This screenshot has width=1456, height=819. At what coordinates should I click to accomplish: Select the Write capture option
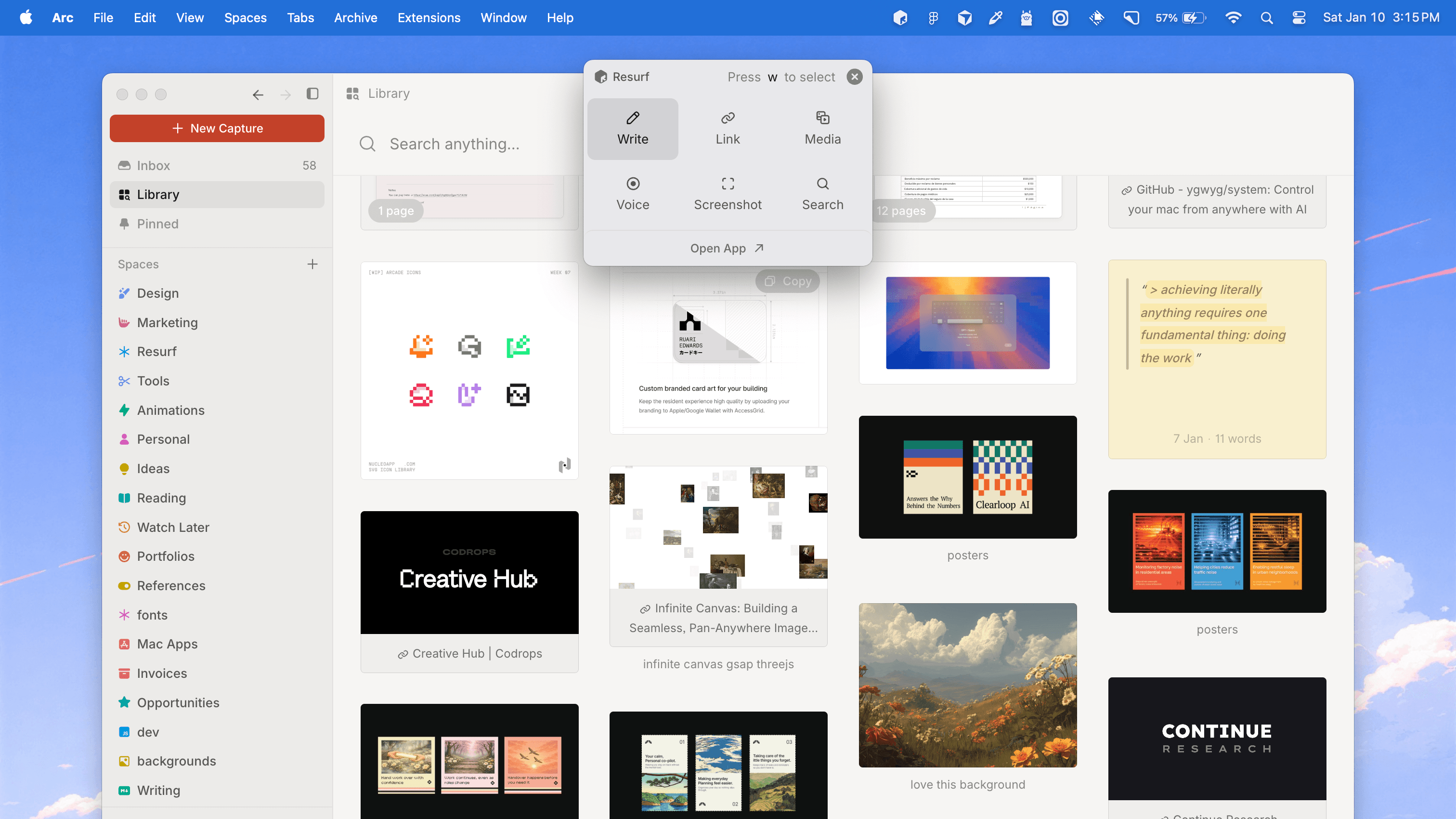coord(633,129)
